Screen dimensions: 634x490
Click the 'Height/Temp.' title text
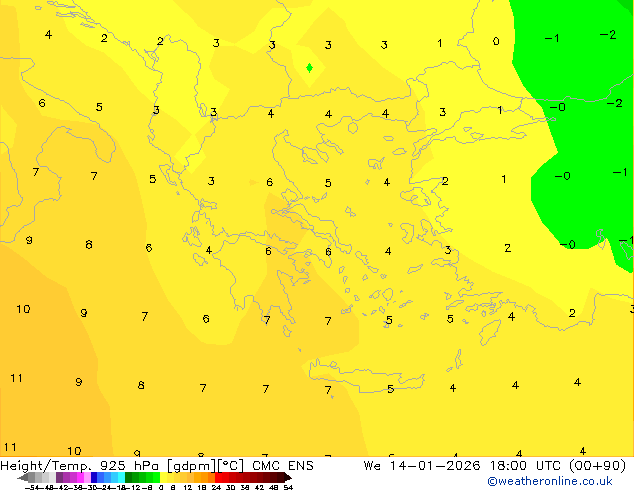46,466
